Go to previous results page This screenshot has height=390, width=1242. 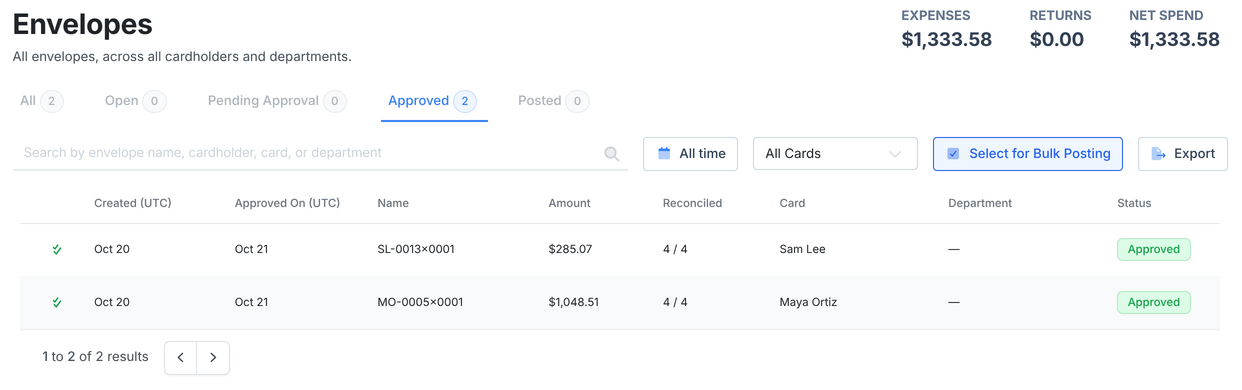pyautogui.click(x=181, y=357)
